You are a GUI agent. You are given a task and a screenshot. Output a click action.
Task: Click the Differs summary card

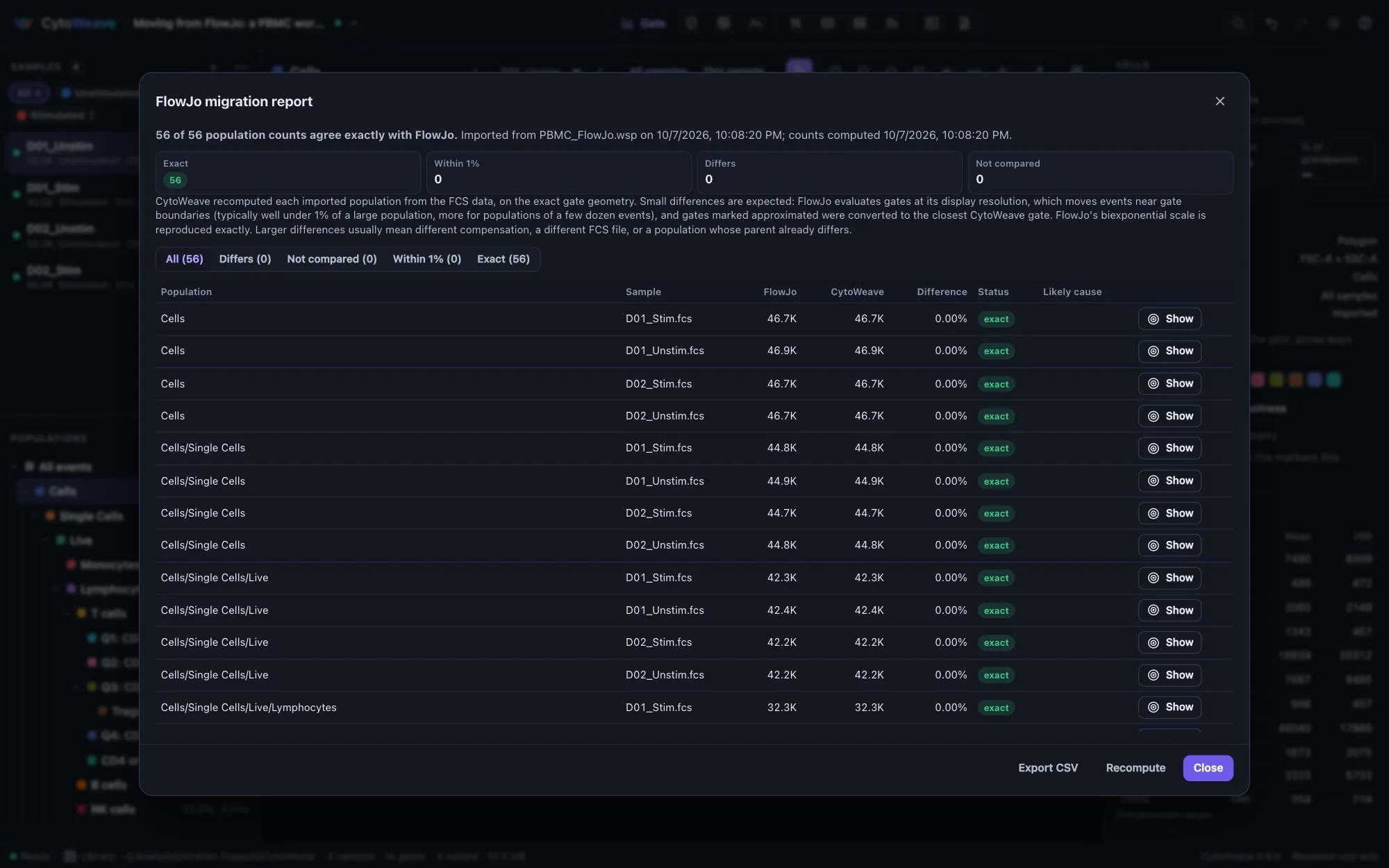click(830, 172)
